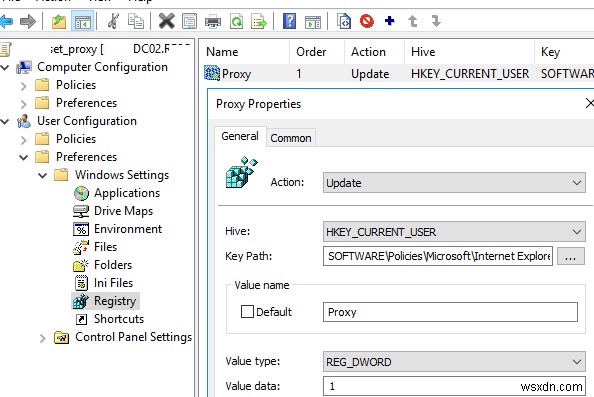This screenshot has width=594, height=397.
Task: Open Help with the question mark icon
Action: (289, 21)
